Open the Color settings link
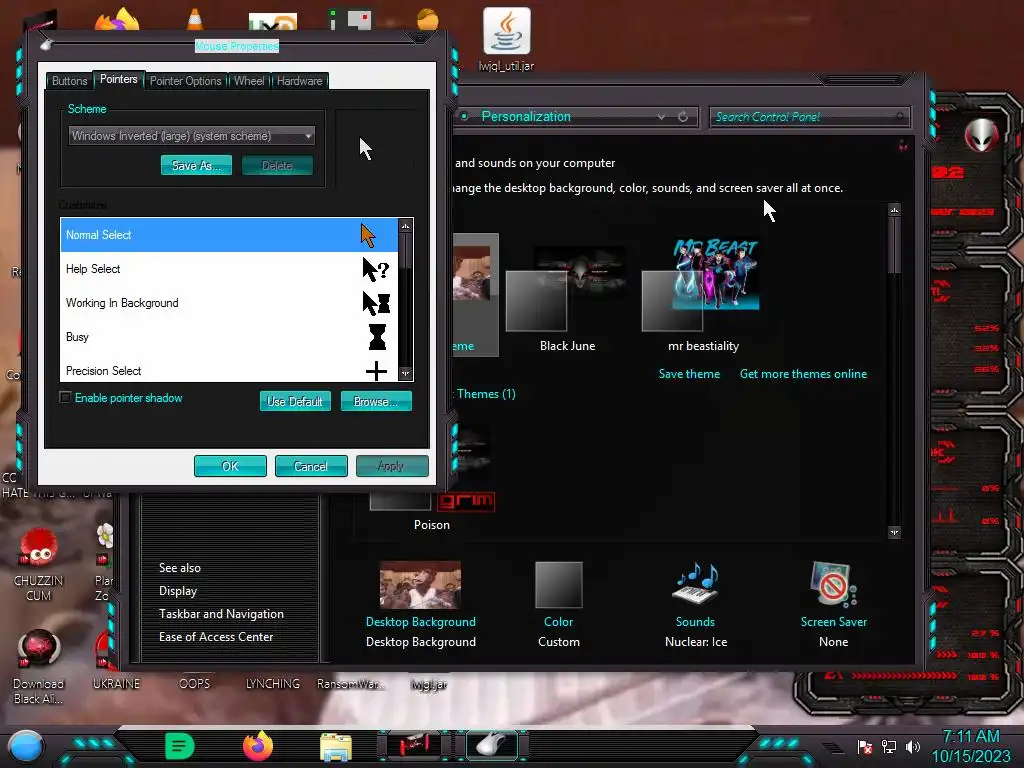This screenshot has width=1024, height=768. coord(558,622)
